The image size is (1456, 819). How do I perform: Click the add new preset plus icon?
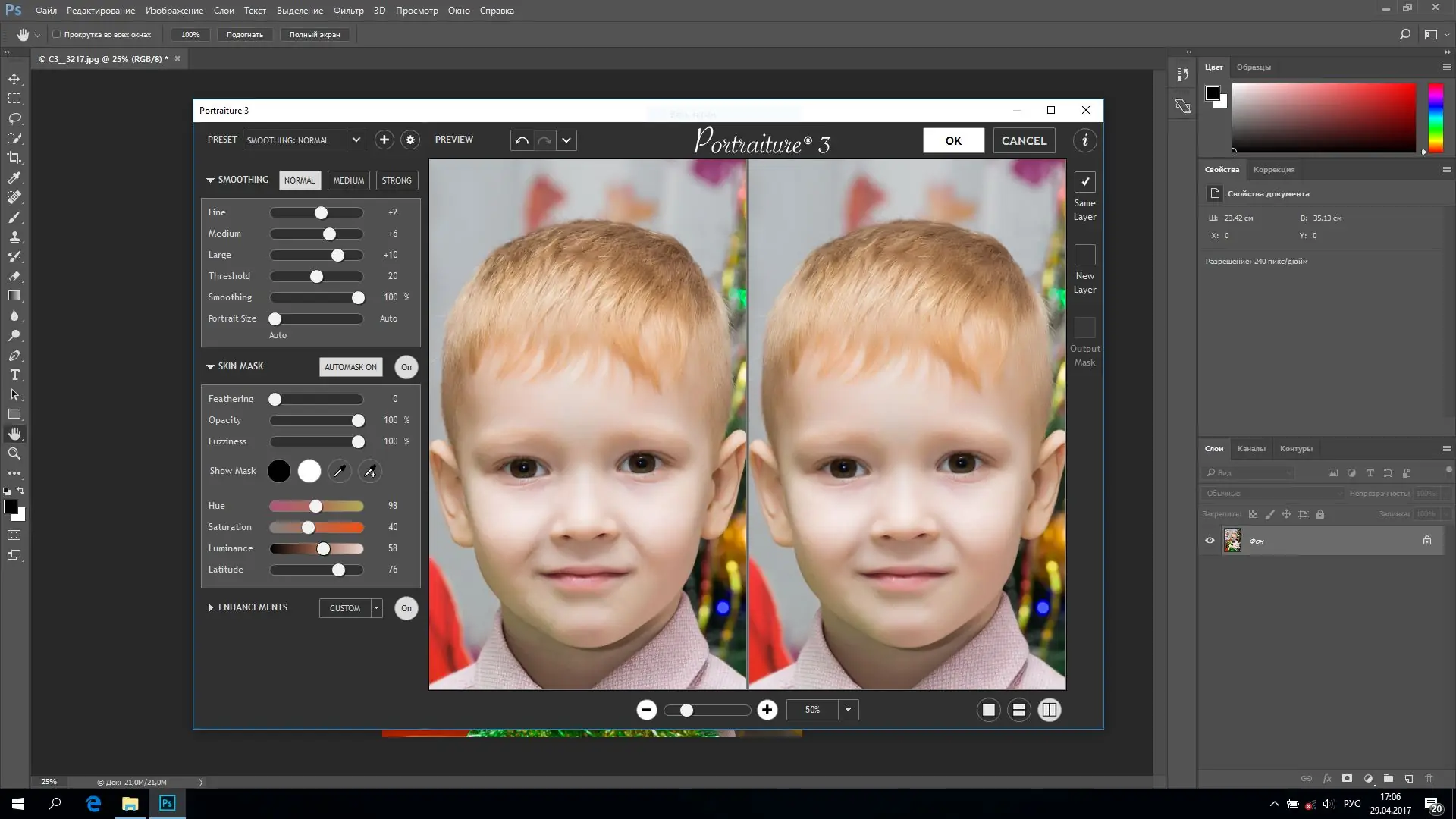pyautogui.click(x=384, y=140)
